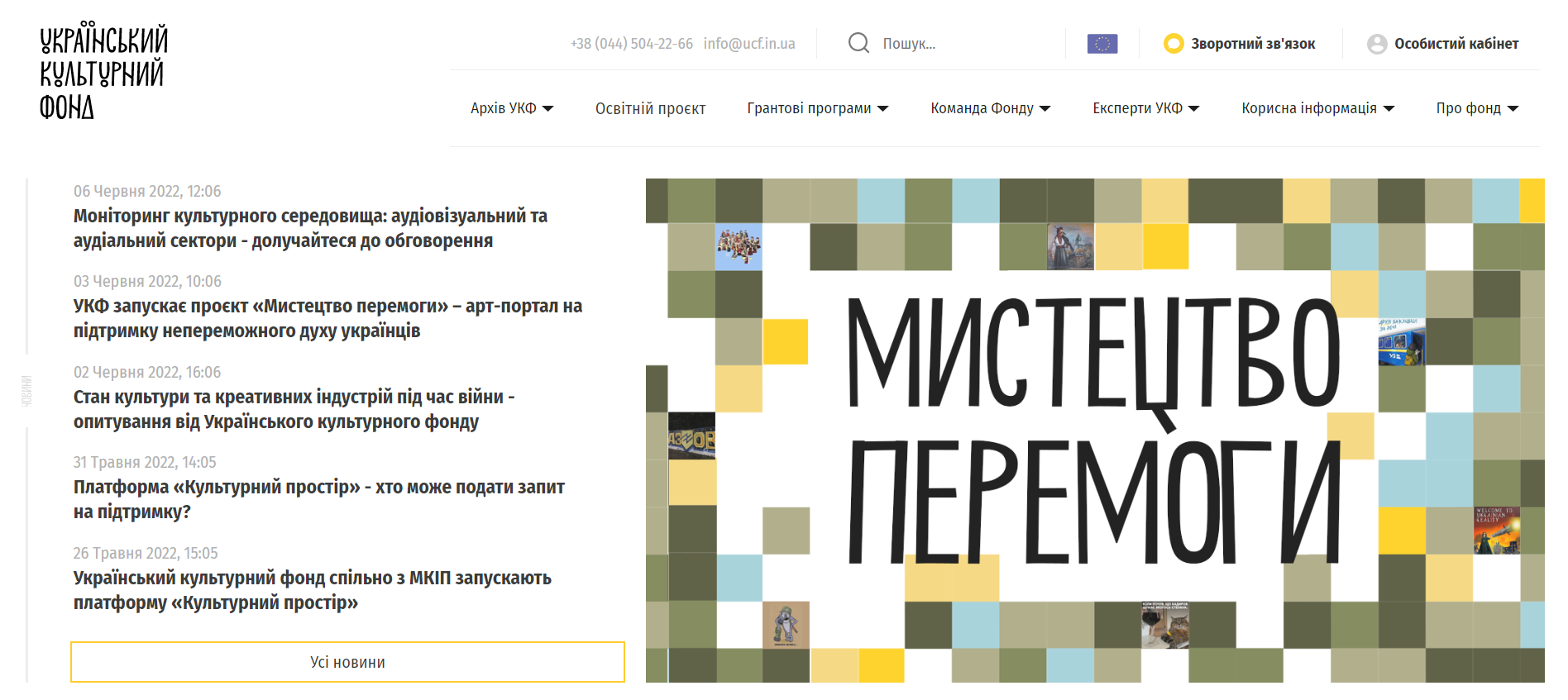The width and height of the screenshot is (1568, 700).
Task: Type in the Пошук search field
Action: (968, 44)
